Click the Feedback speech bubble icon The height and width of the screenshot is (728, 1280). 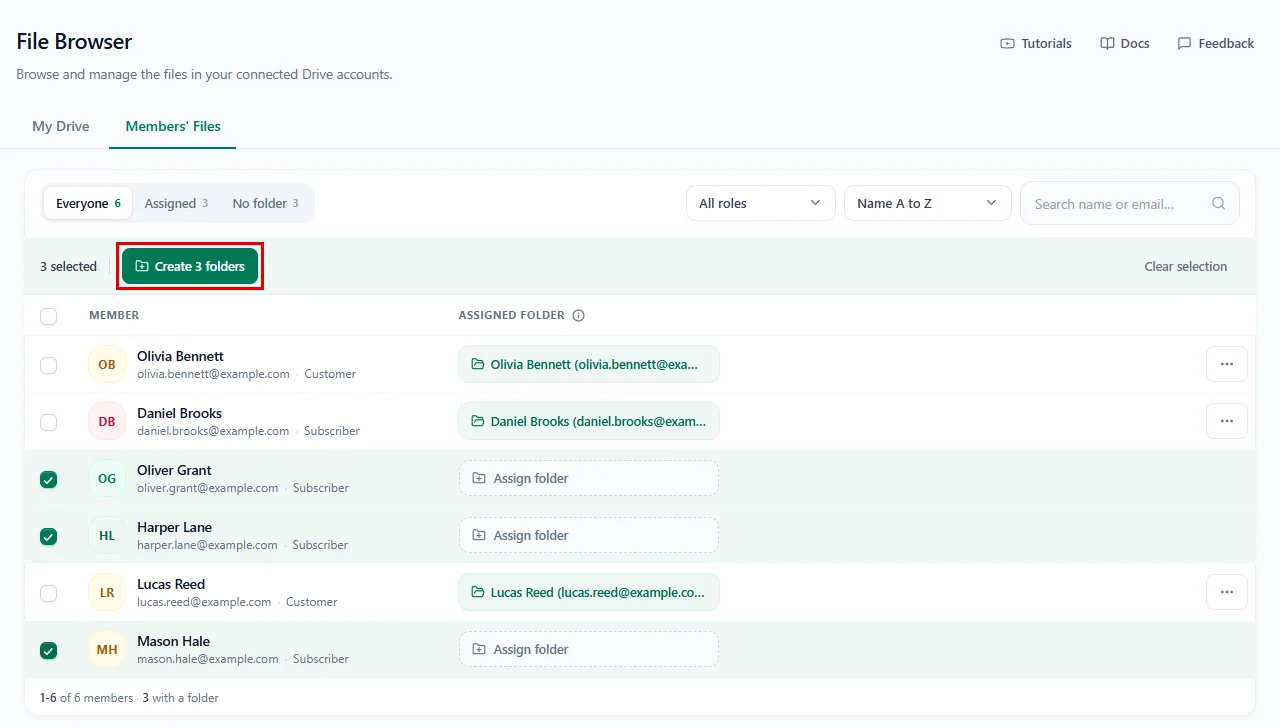[1184, 44]
